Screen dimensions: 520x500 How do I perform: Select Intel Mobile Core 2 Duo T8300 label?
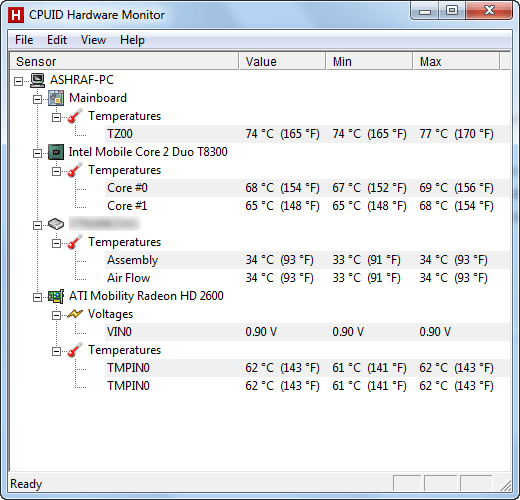coord(148,152)
